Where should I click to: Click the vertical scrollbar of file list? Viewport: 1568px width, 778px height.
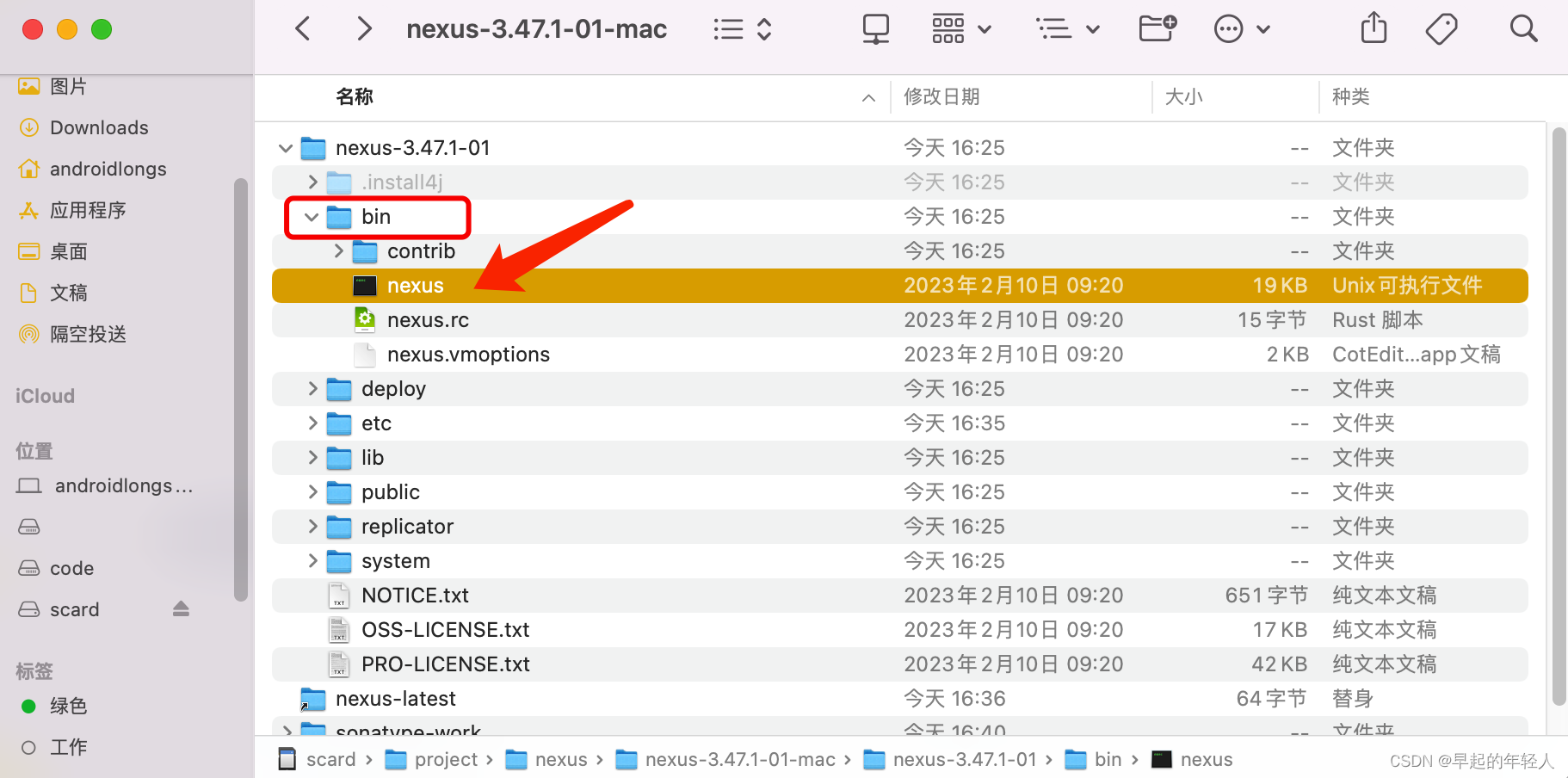[1559, 417]
